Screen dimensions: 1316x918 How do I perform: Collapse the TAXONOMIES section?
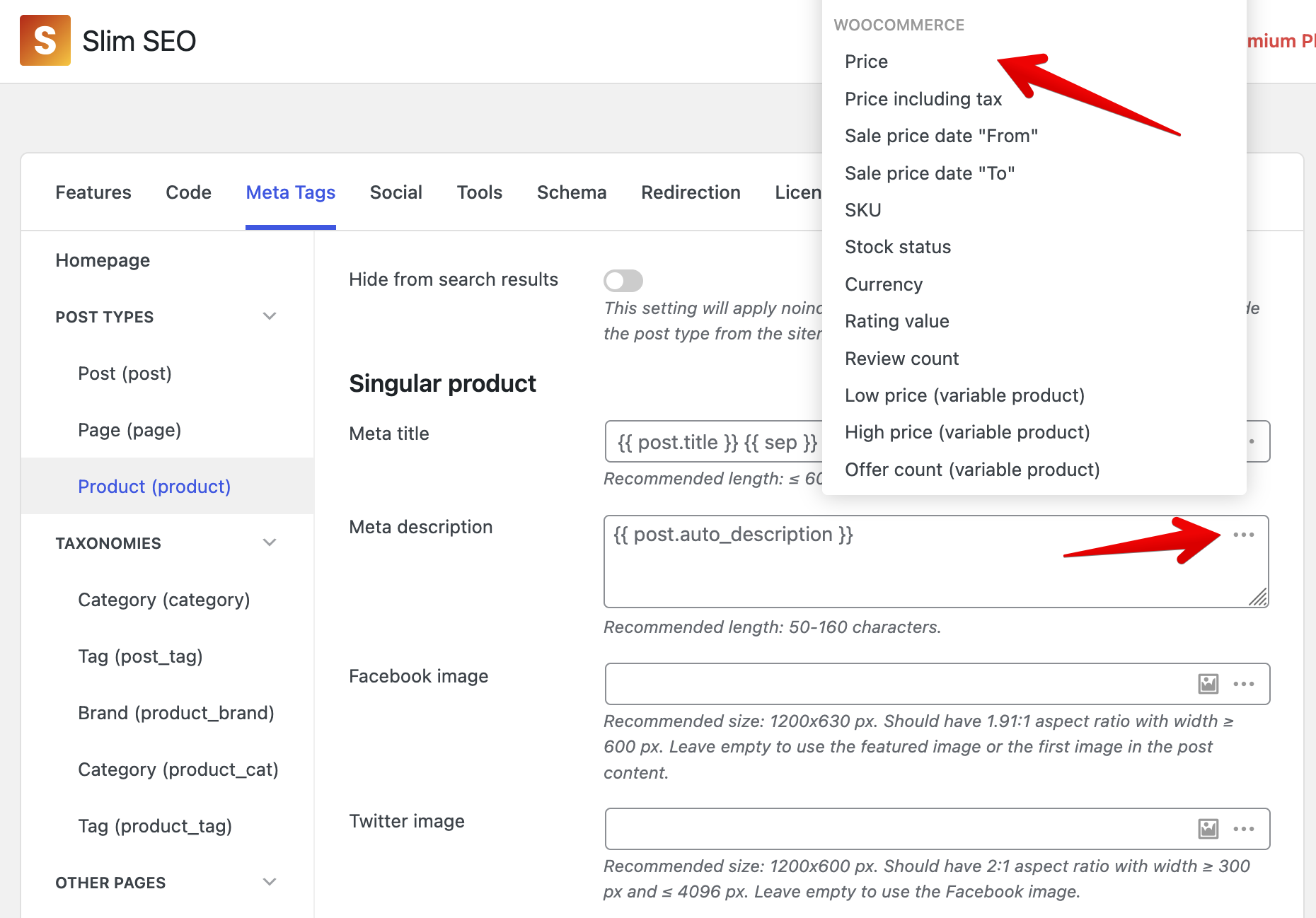pos(270,542)
